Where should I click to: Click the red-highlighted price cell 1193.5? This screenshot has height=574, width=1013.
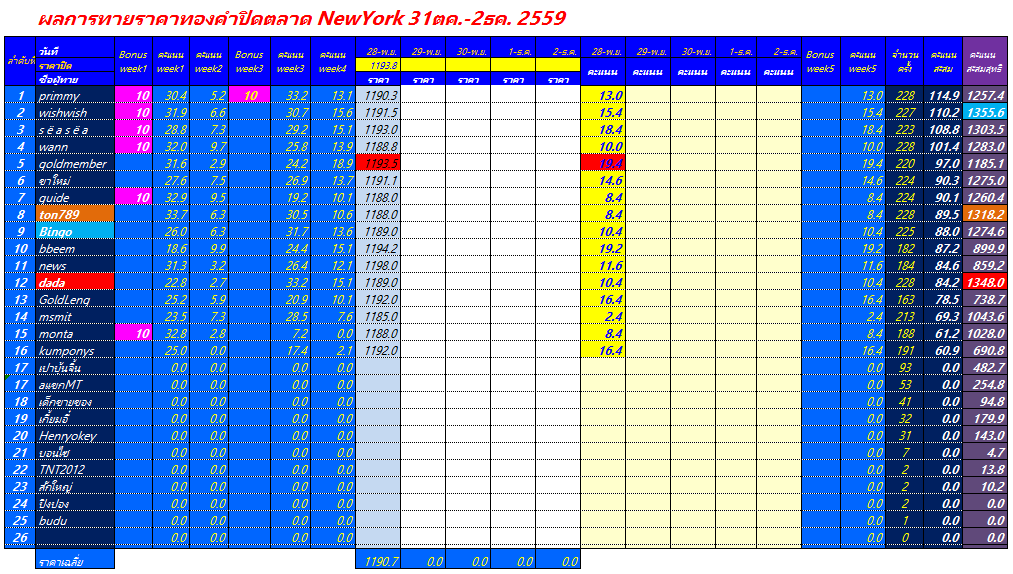[x=378, y=164]
